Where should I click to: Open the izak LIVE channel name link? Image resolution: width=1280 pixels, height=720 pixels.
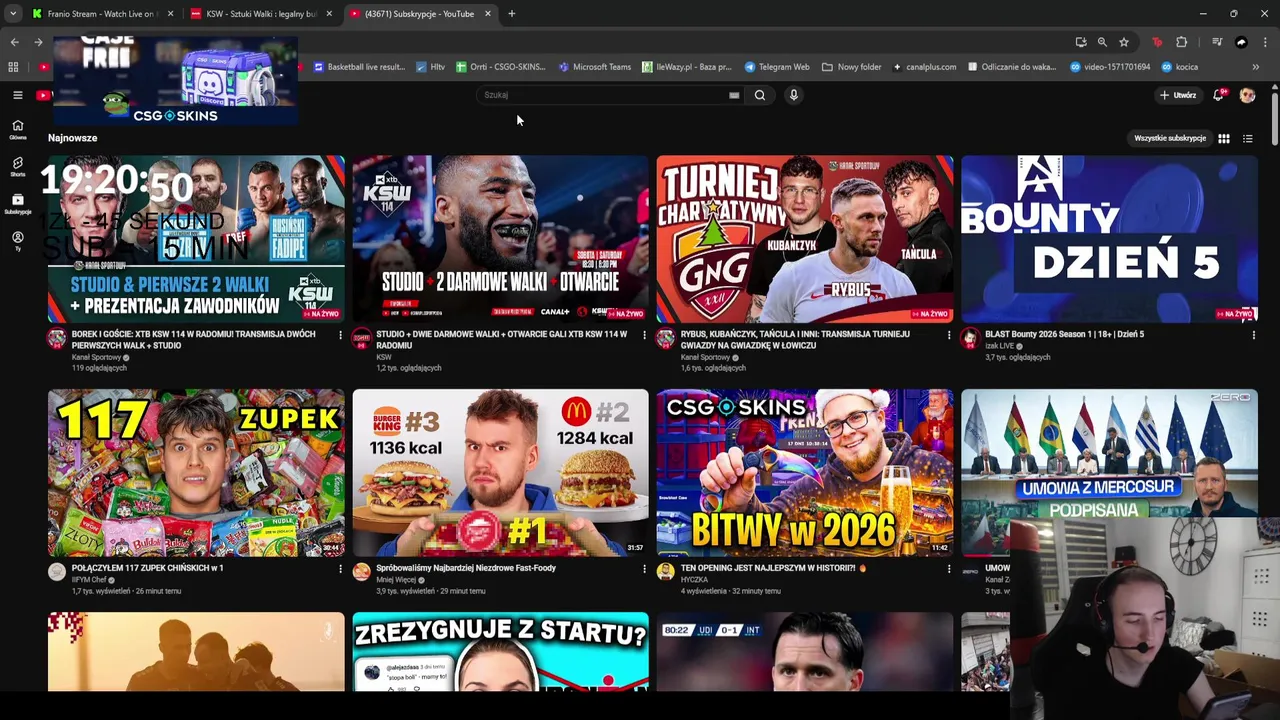[1001, 346]
